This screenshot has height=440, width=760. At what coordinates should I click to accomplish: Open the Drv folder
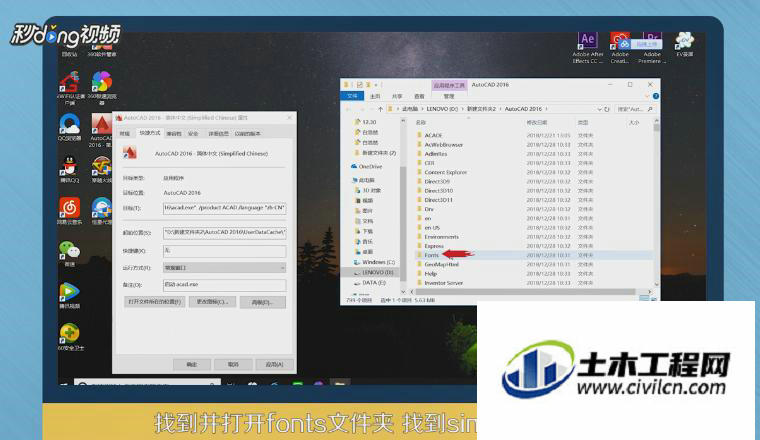click(x=429, y=209)
